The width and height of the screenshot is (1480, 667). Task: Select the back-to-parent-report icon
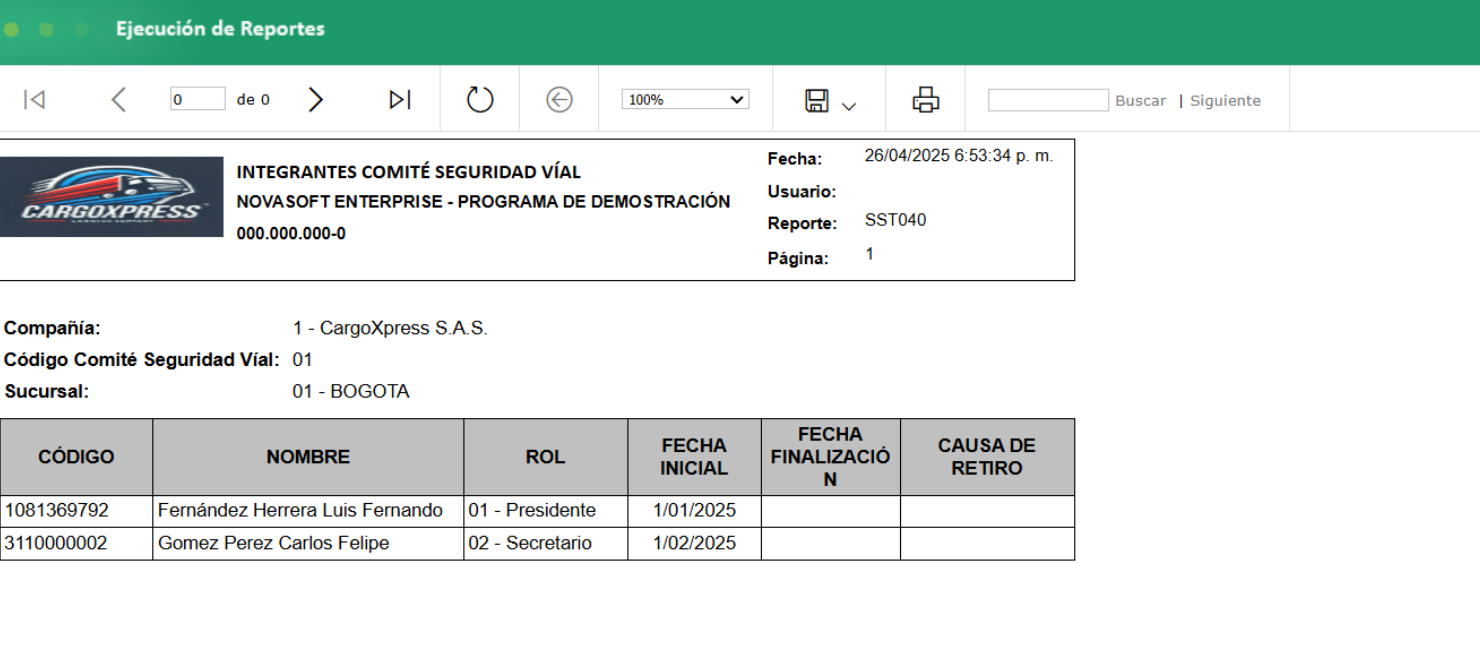pos(559,99)
